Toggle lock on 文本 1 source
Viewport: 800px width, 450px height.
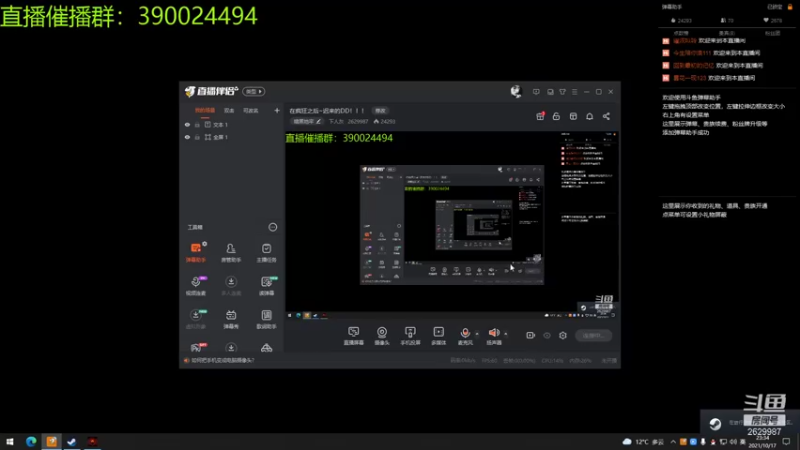(x=197, y=124)
